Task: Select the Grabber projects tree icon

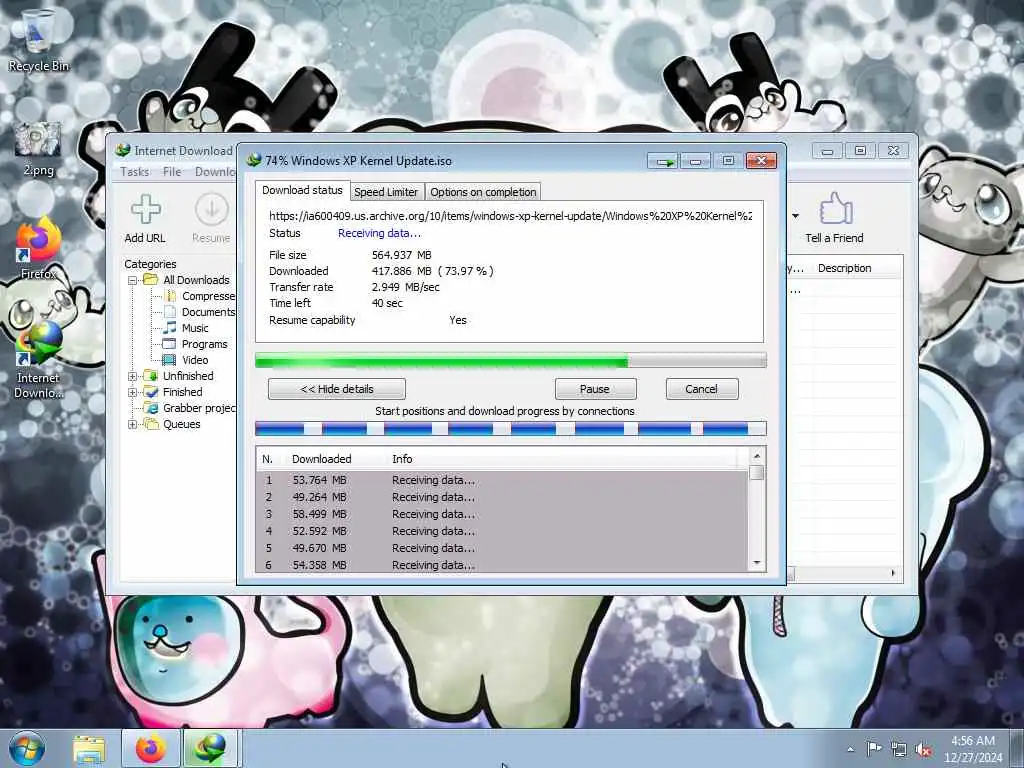Action: coord(152,408)
